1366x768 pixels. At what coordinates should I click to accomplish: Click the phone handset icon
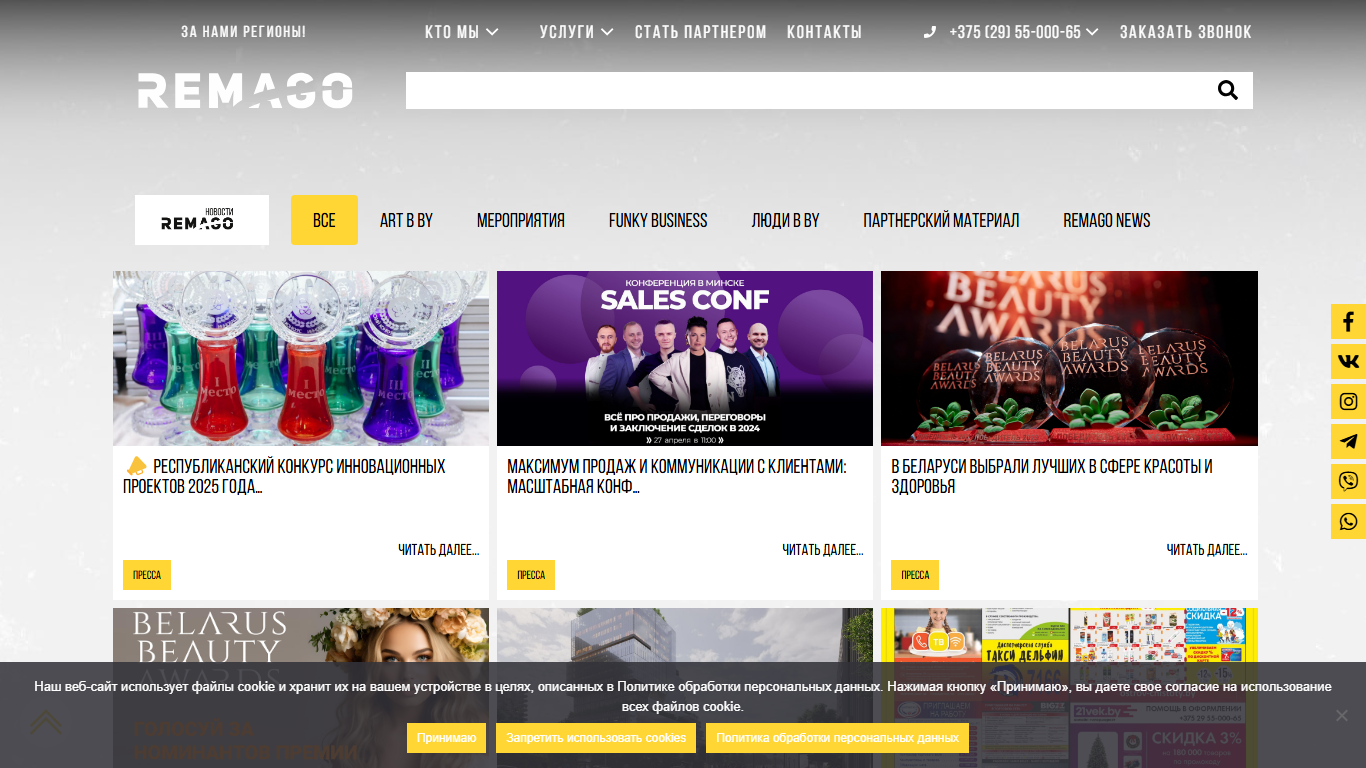(930, 32)
